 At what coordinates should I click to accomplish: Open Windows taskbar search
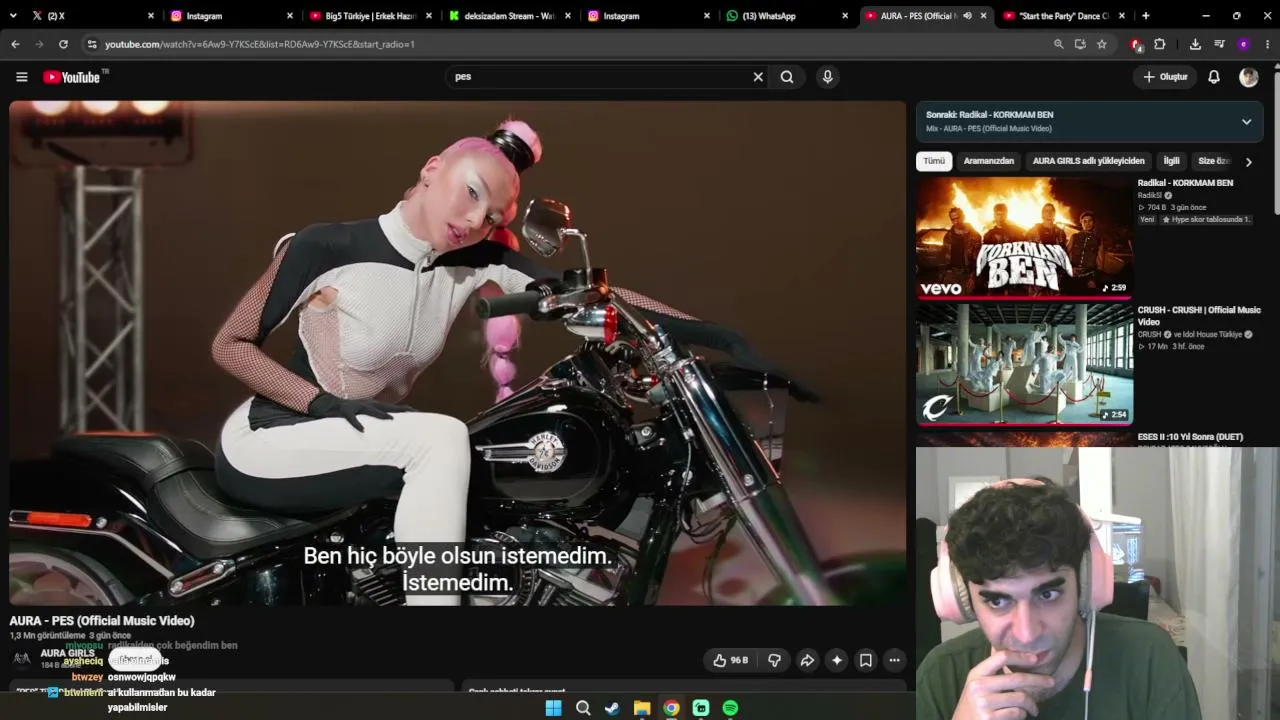(x=583, y=708)
